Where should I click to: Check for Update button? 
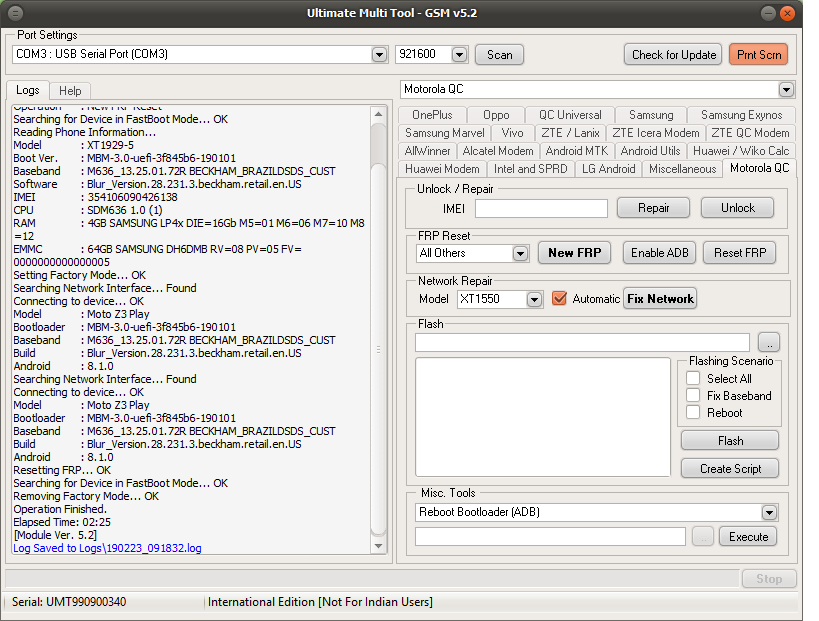click(673, 54)
